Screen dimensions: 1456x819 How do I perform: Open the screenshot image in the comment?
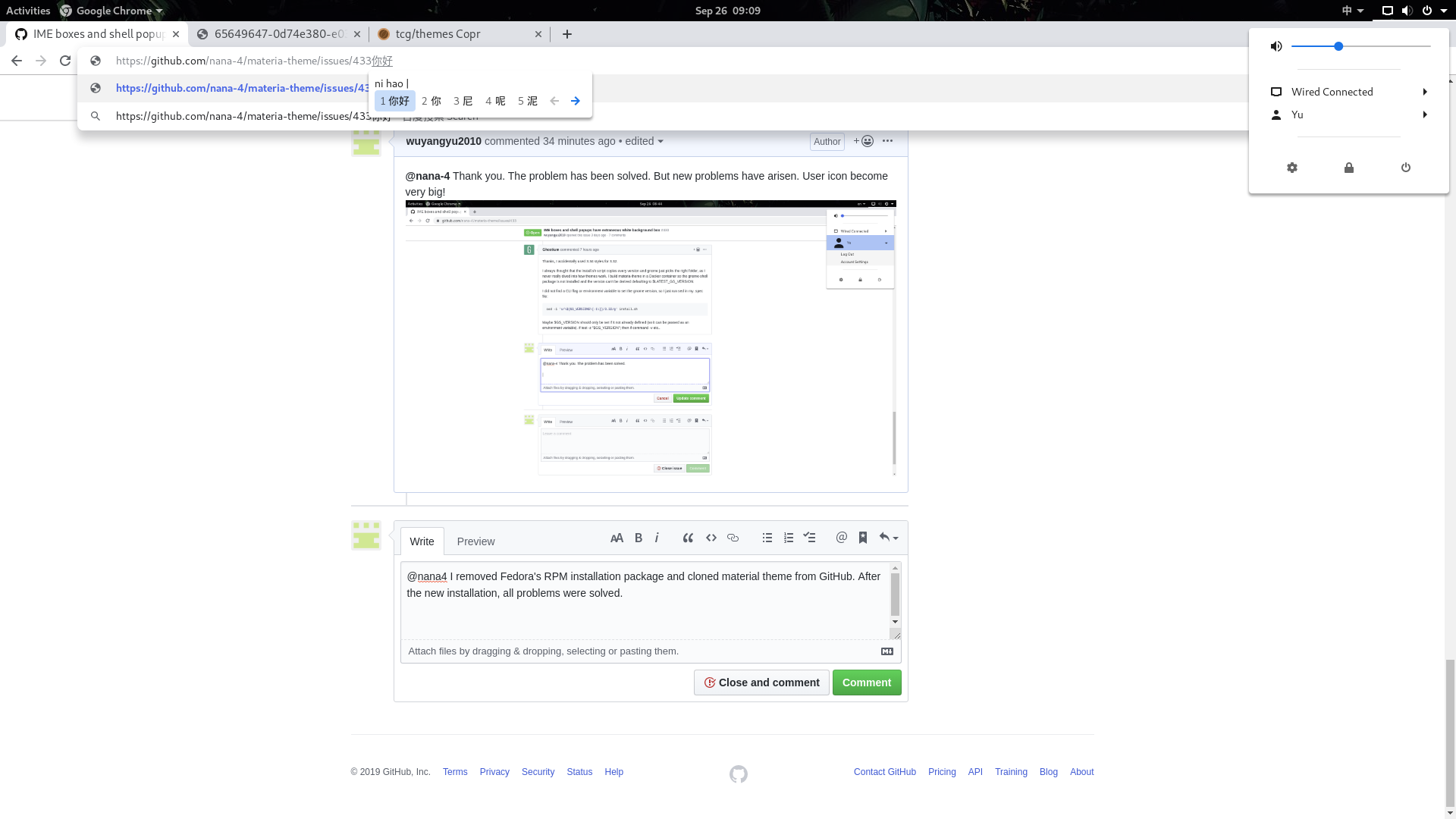pos(651,338)
